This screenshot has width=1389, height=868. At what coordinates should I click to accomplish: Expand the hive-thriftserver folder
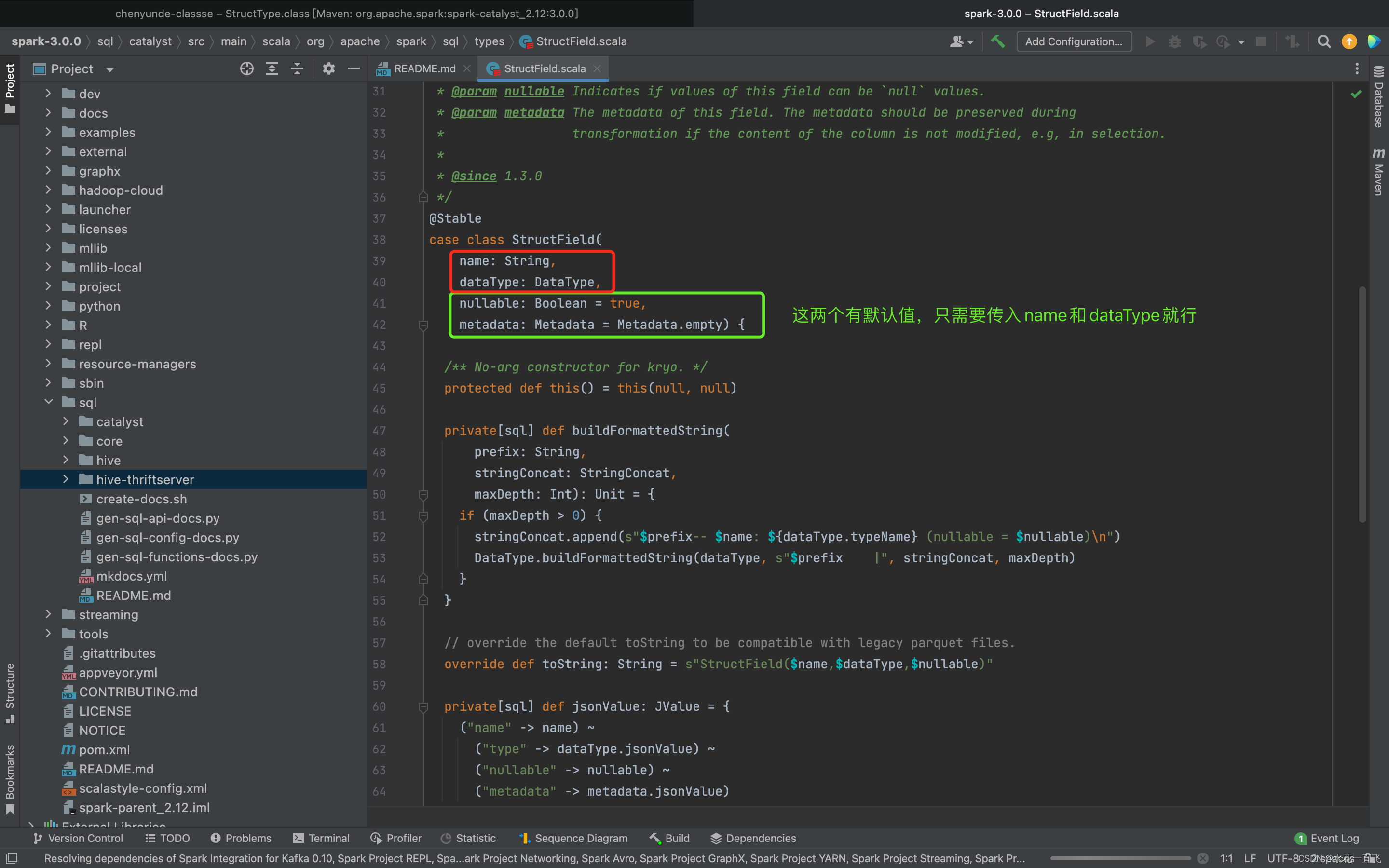66,479
